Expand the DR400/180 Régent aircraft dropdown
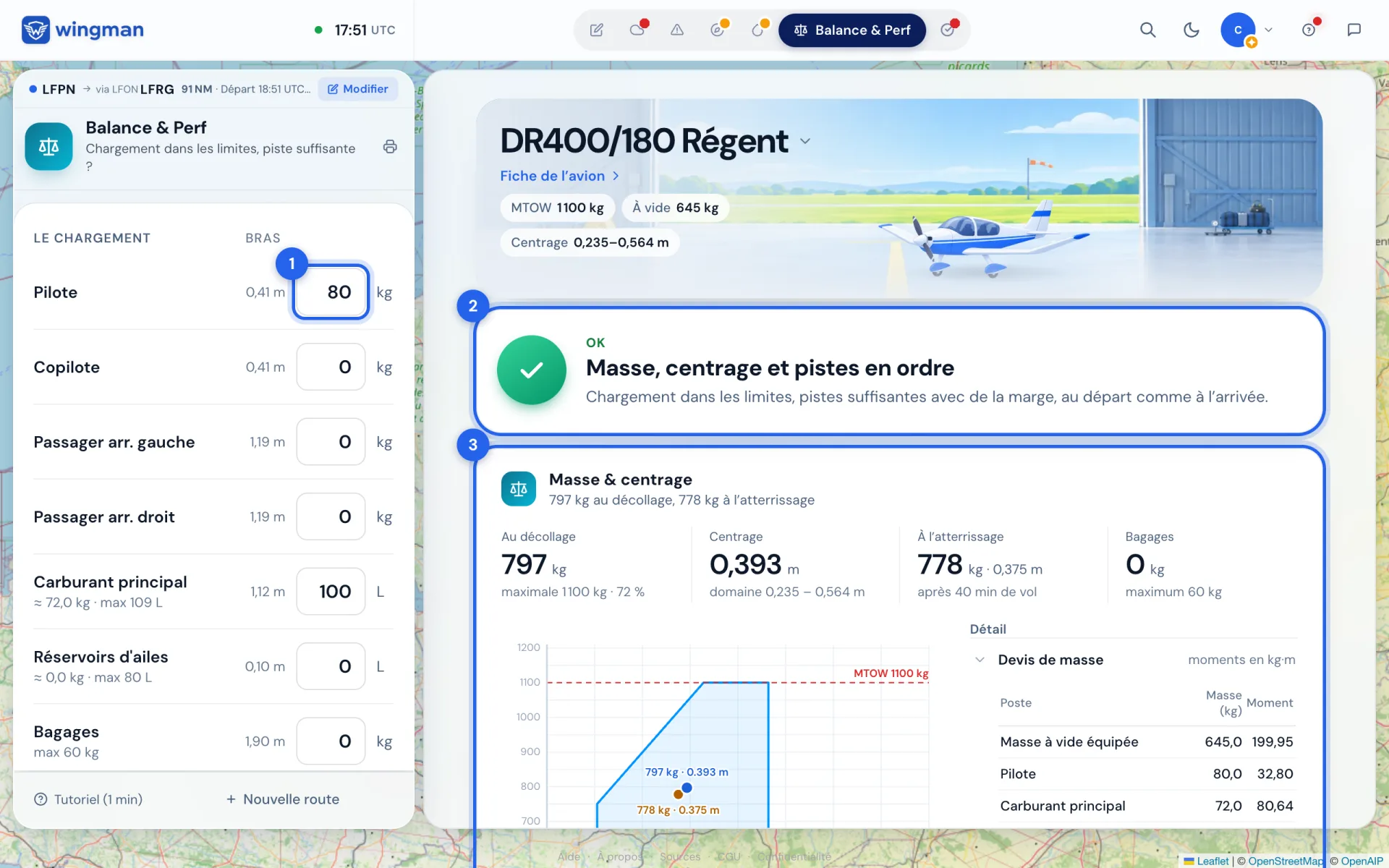The width and height of the screenshot is (1389, 868). point(805,141)
